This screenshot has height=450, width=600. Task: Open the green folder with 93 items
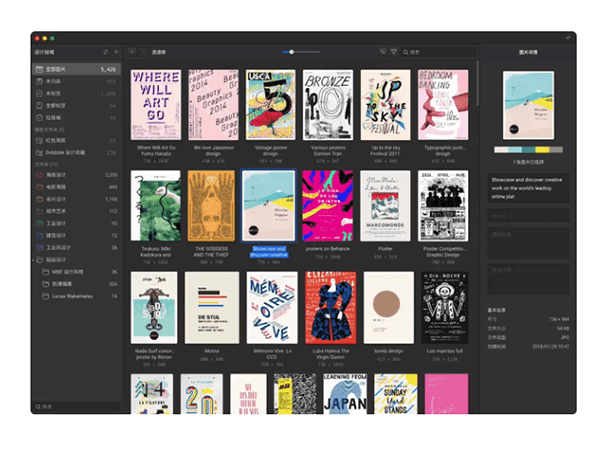76,223
